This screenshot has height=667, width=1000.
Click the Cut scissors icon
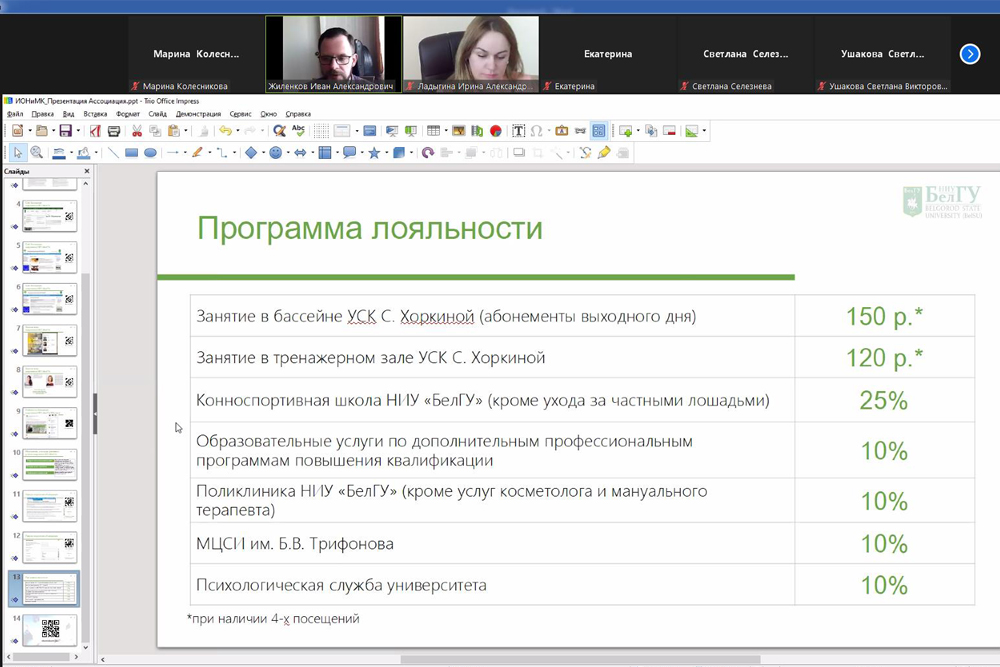pyautogui.click(x=137, y=131)
